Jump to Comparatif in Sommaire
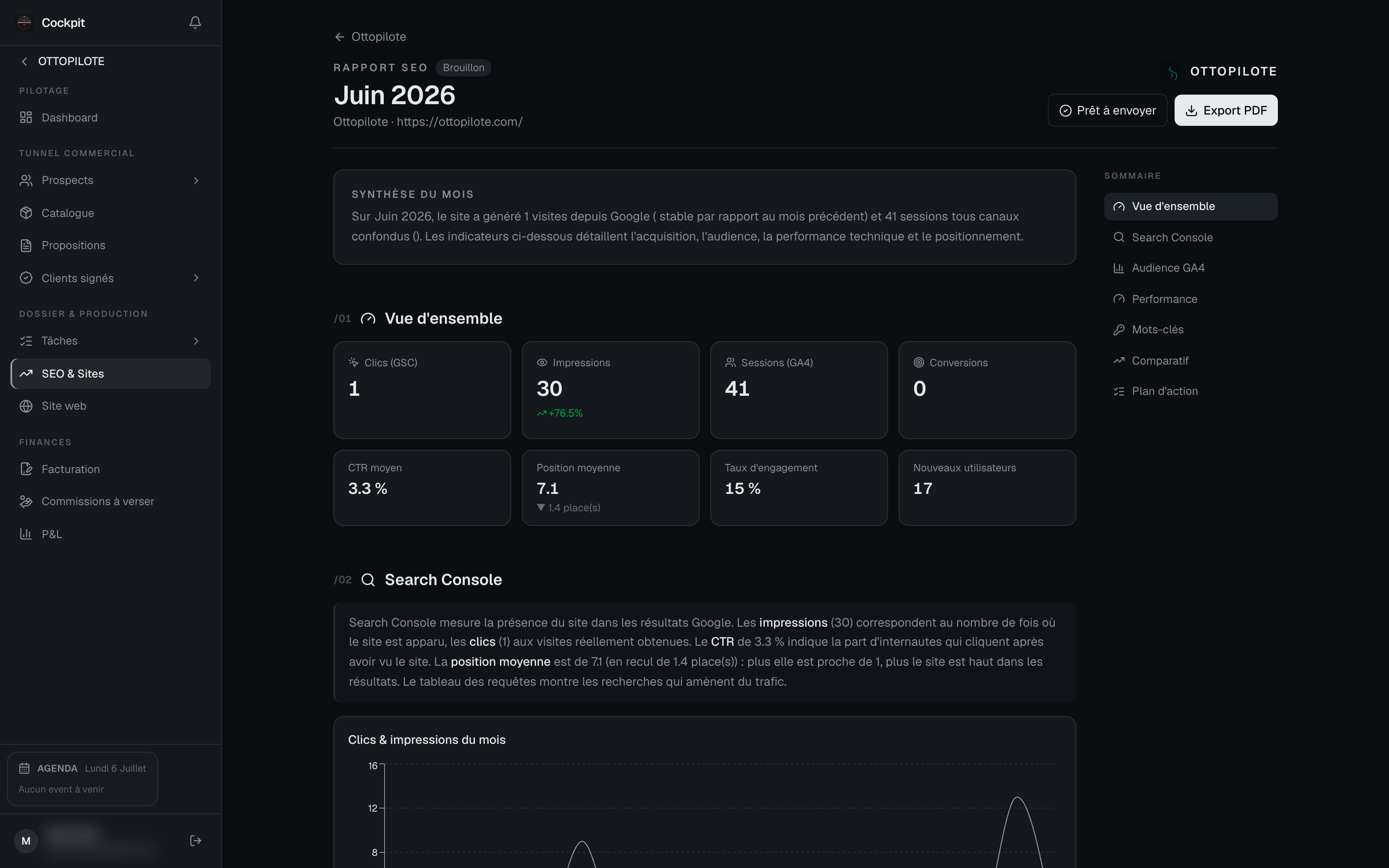Viewport: 1389px width, 868px height. [1190, 361]
